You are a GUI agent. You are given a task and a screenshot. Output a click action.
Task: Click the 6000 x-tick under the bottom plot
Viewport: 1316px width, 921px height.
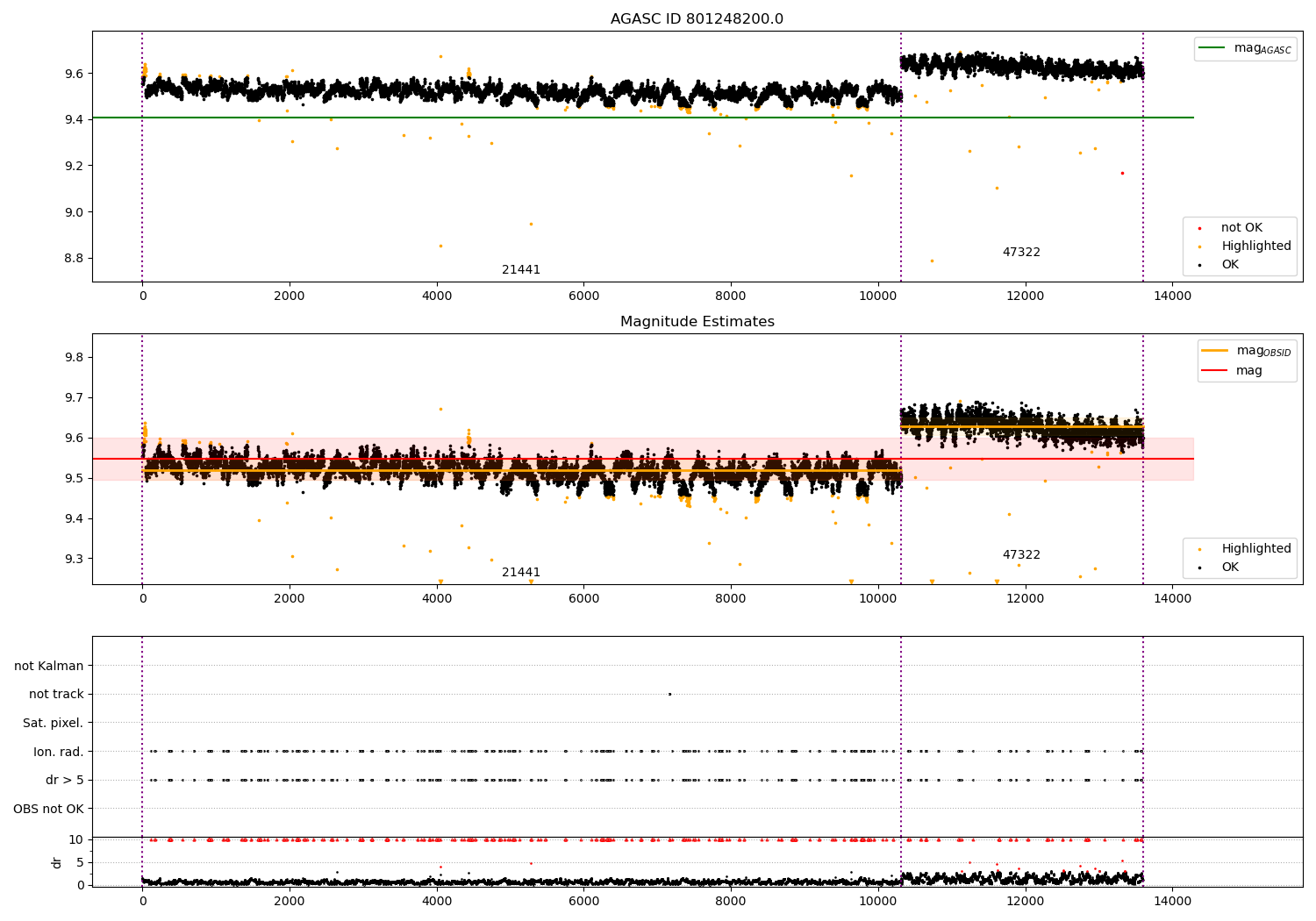click(583, 902)
